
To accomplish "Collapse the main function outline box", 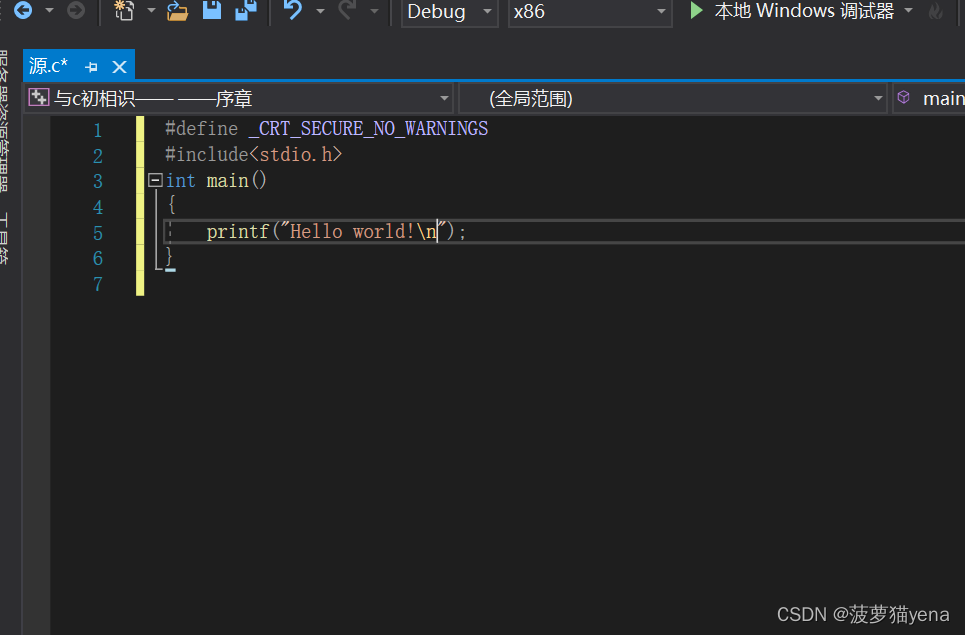I will pyautogui.click(x=155, y=180).
